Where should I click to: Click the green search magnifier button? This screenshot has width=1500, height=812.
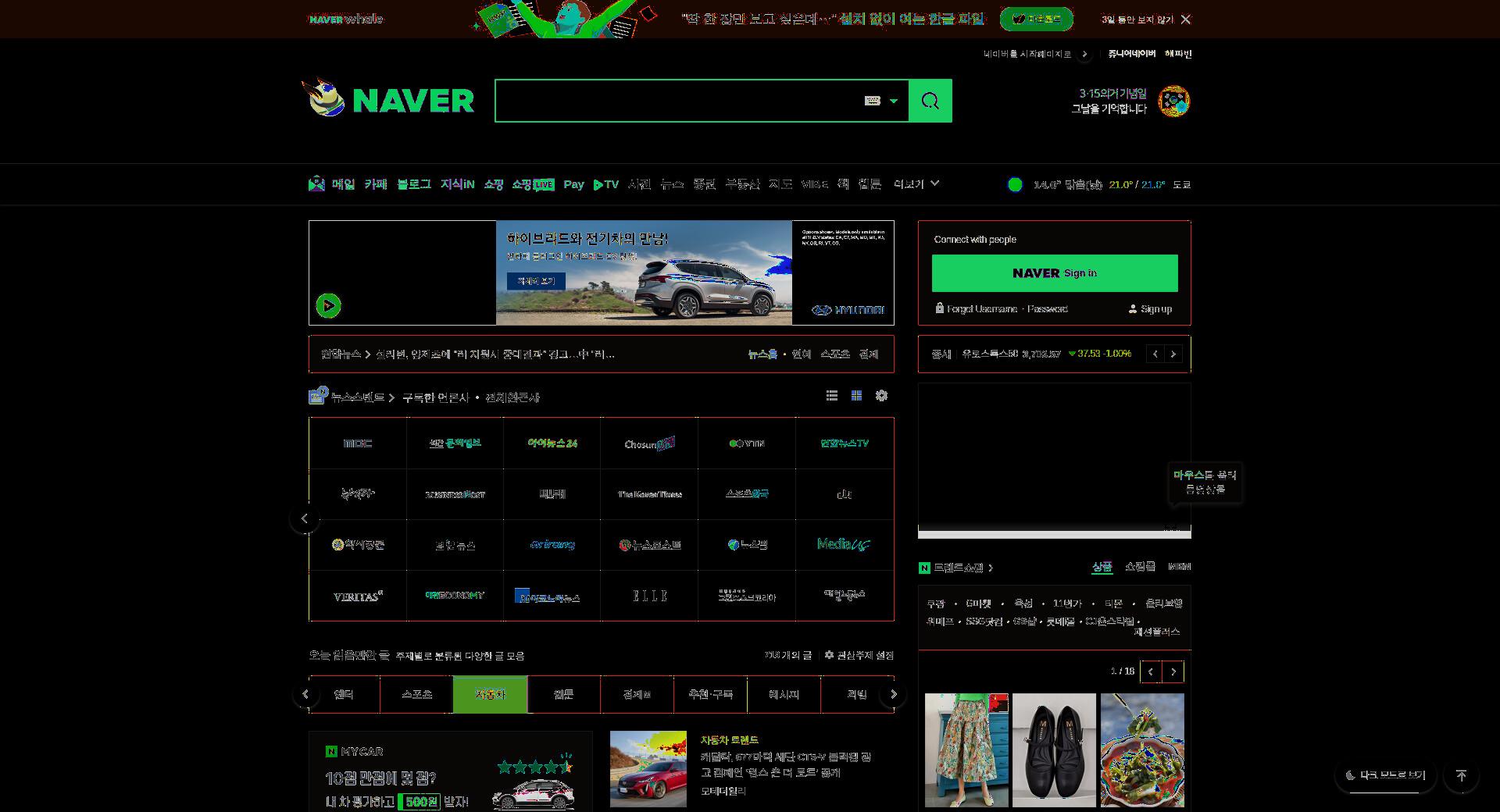tap(930, 101)
